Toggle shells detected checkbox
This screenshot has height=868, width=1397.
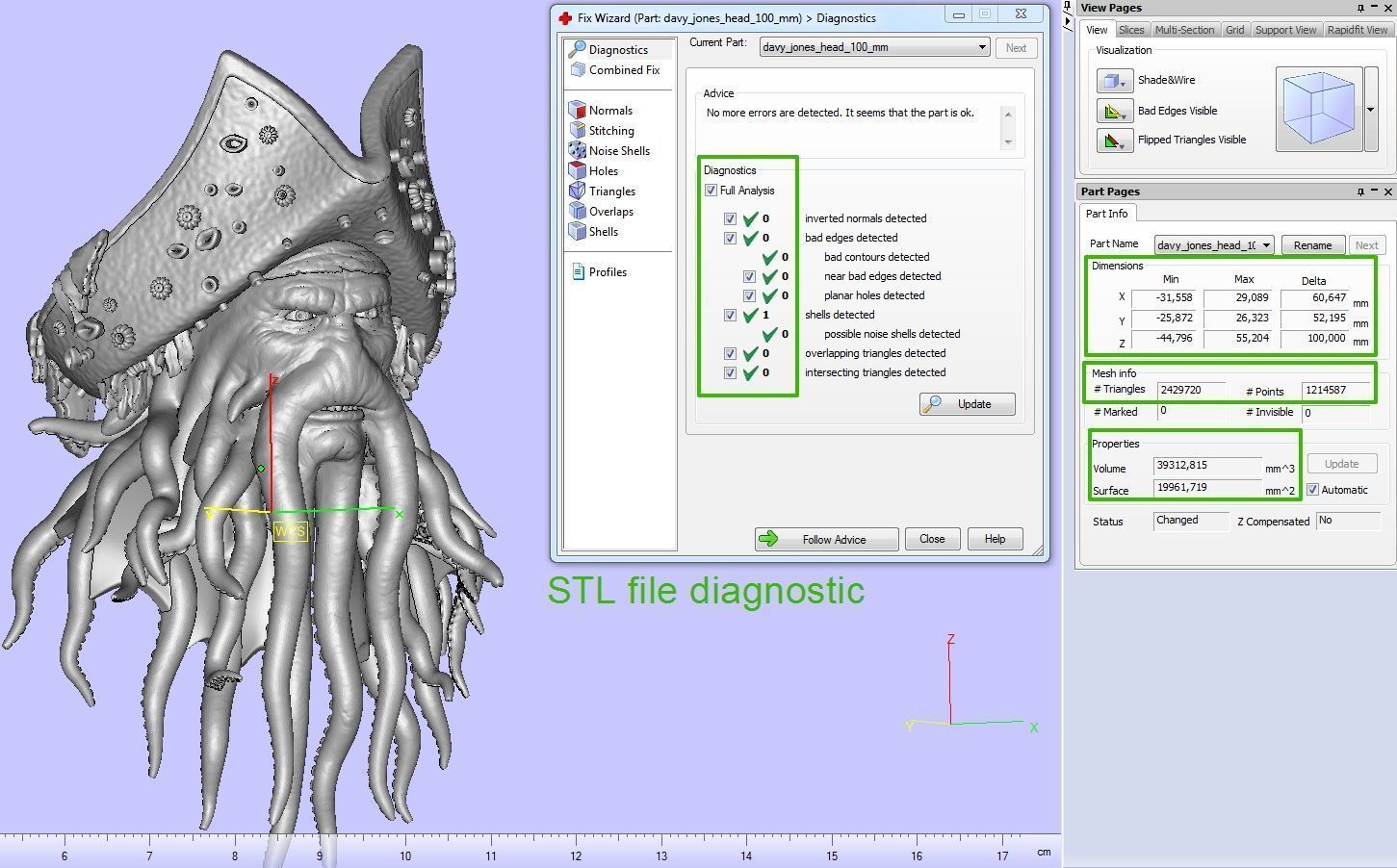coord(730,315)
